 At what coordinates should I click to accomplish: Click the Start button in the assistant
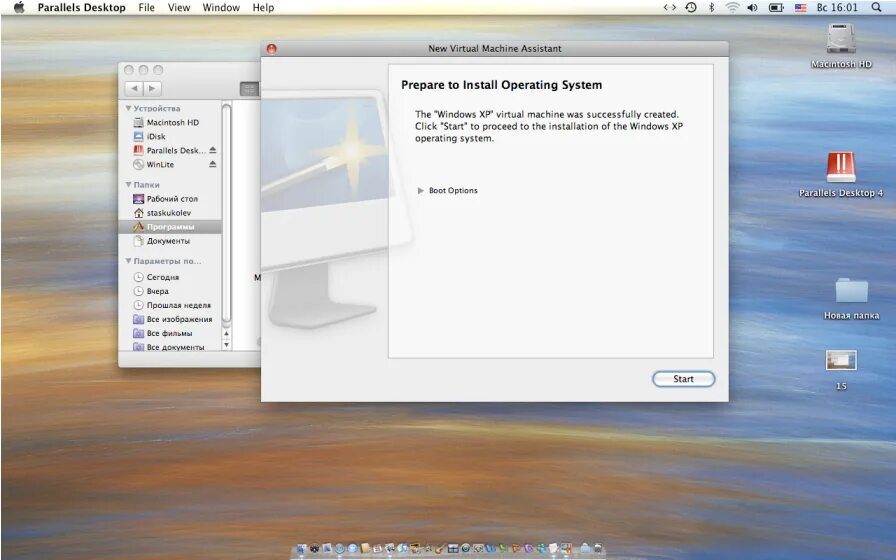click(x=683, y=379)
